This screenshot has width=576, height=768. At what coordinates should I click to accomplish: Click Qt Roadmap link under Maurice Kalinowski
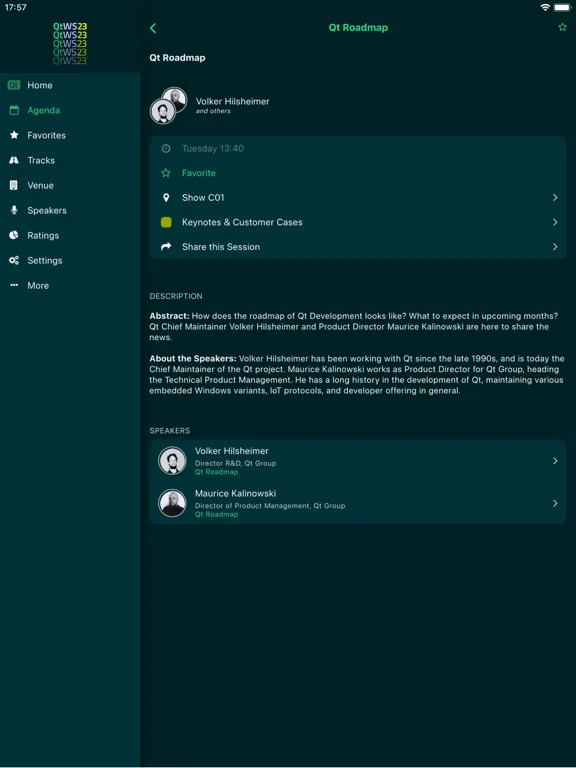tap(216, 514)
